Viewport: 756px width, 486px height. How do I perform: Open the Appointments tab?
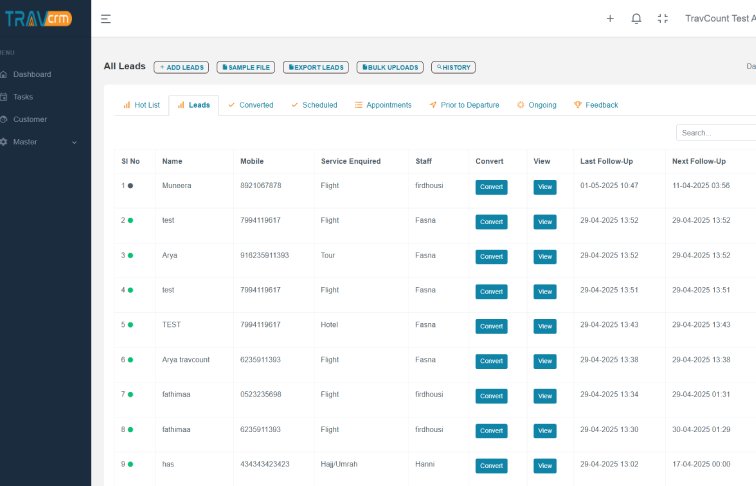point(383,105)
